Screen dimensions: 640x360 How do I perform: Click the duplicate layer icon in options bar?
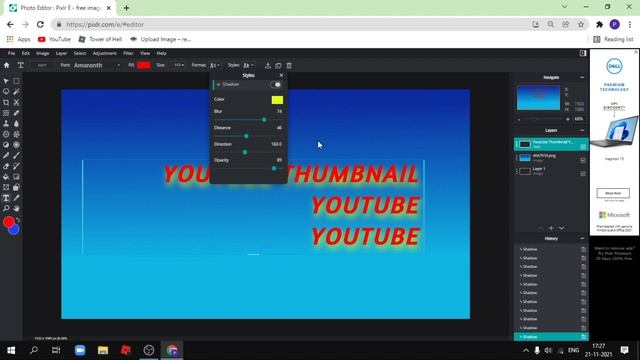point(278,66)
